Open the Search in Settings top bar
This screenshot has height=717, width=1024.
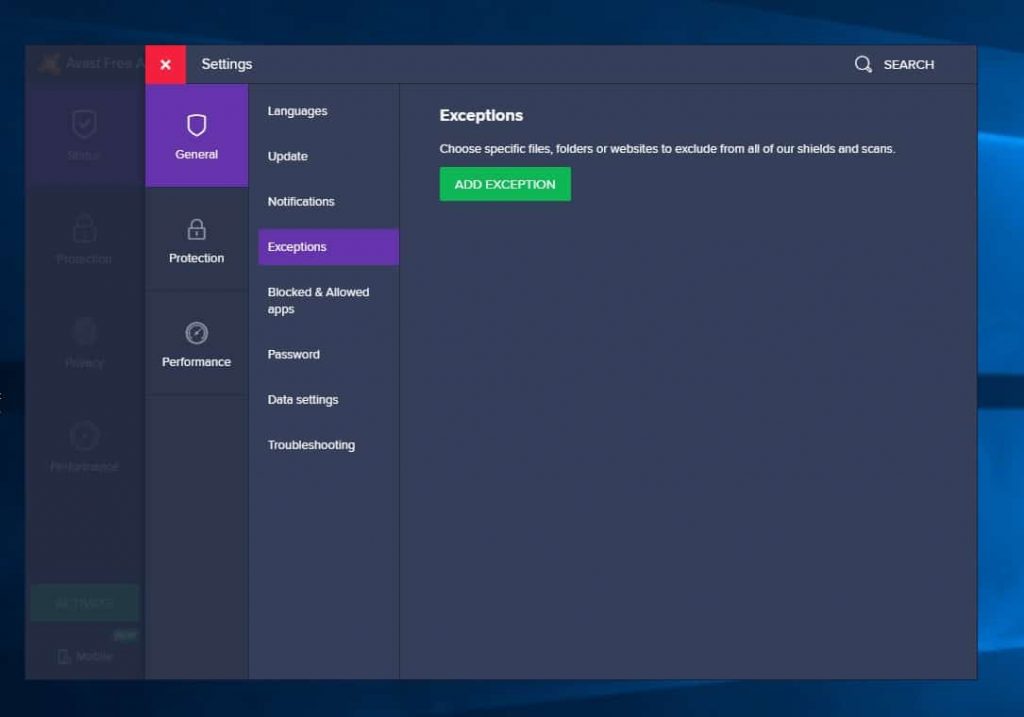tap(895, 64)
